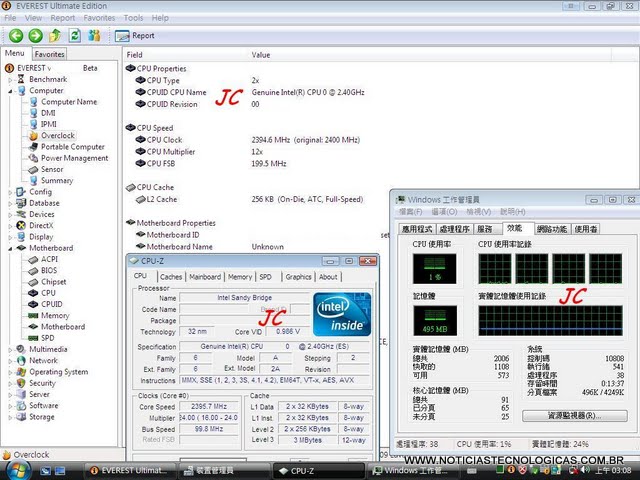The width and height of the screenshot is (640, 480).
Task: Collapse the Computer tree node
Action: 11,91
